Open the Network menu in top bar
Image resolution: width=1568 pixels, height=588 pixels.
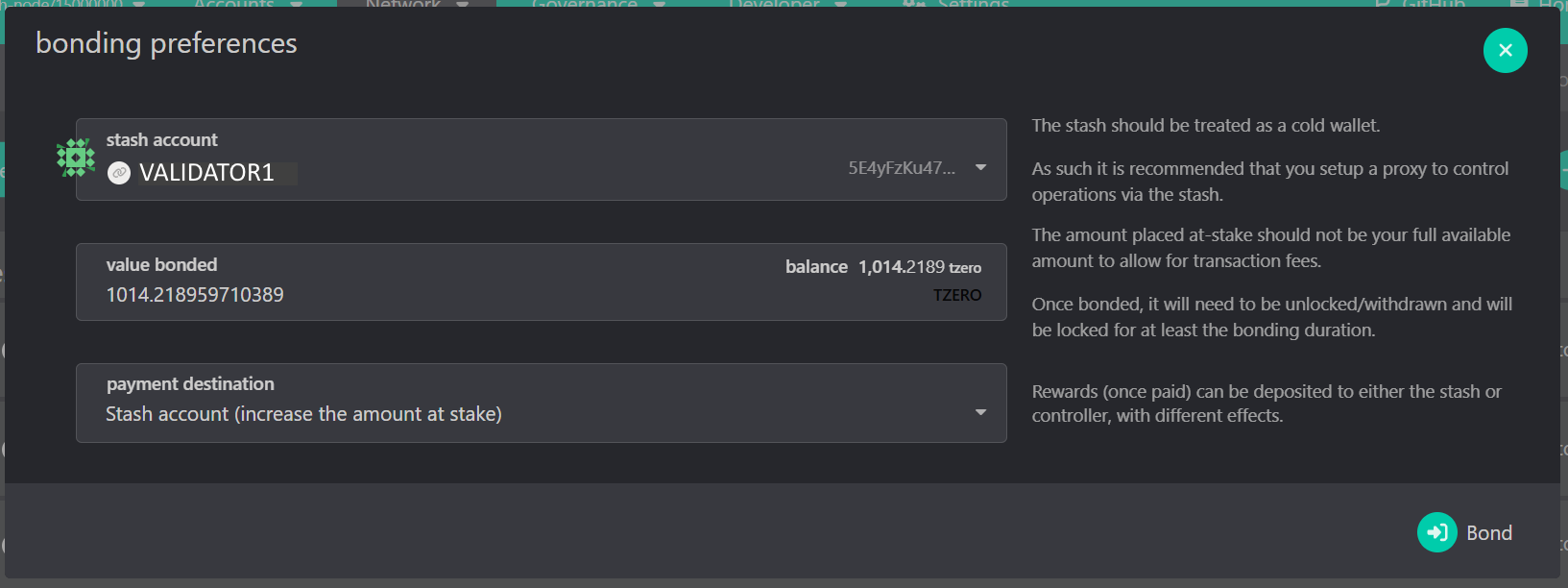click(403, 4)
